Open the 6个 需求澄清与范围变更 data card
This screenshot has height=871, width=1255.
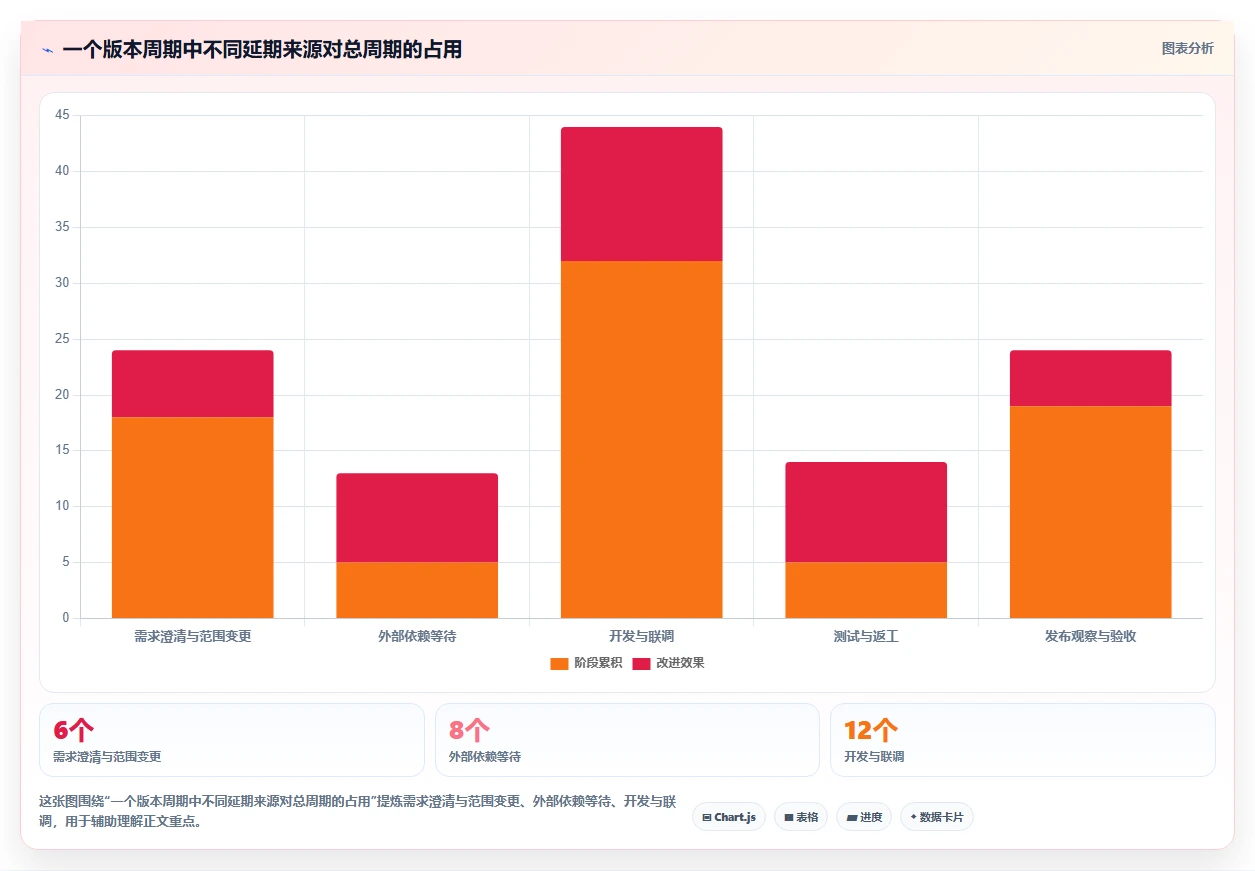pos(232,740)
